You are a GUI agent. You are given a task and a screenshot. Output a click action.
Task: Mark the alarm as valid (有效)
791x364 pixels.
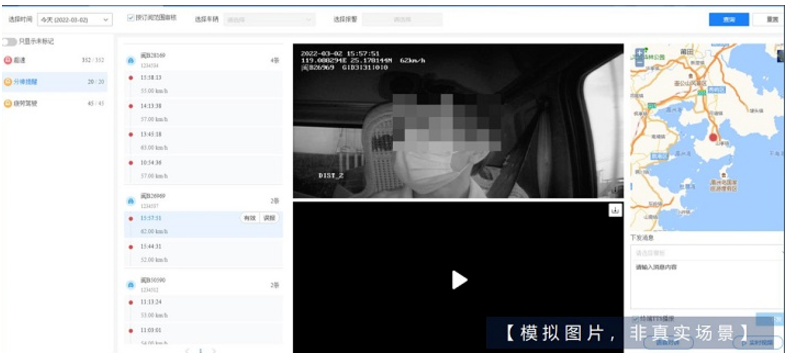point(250,218)
